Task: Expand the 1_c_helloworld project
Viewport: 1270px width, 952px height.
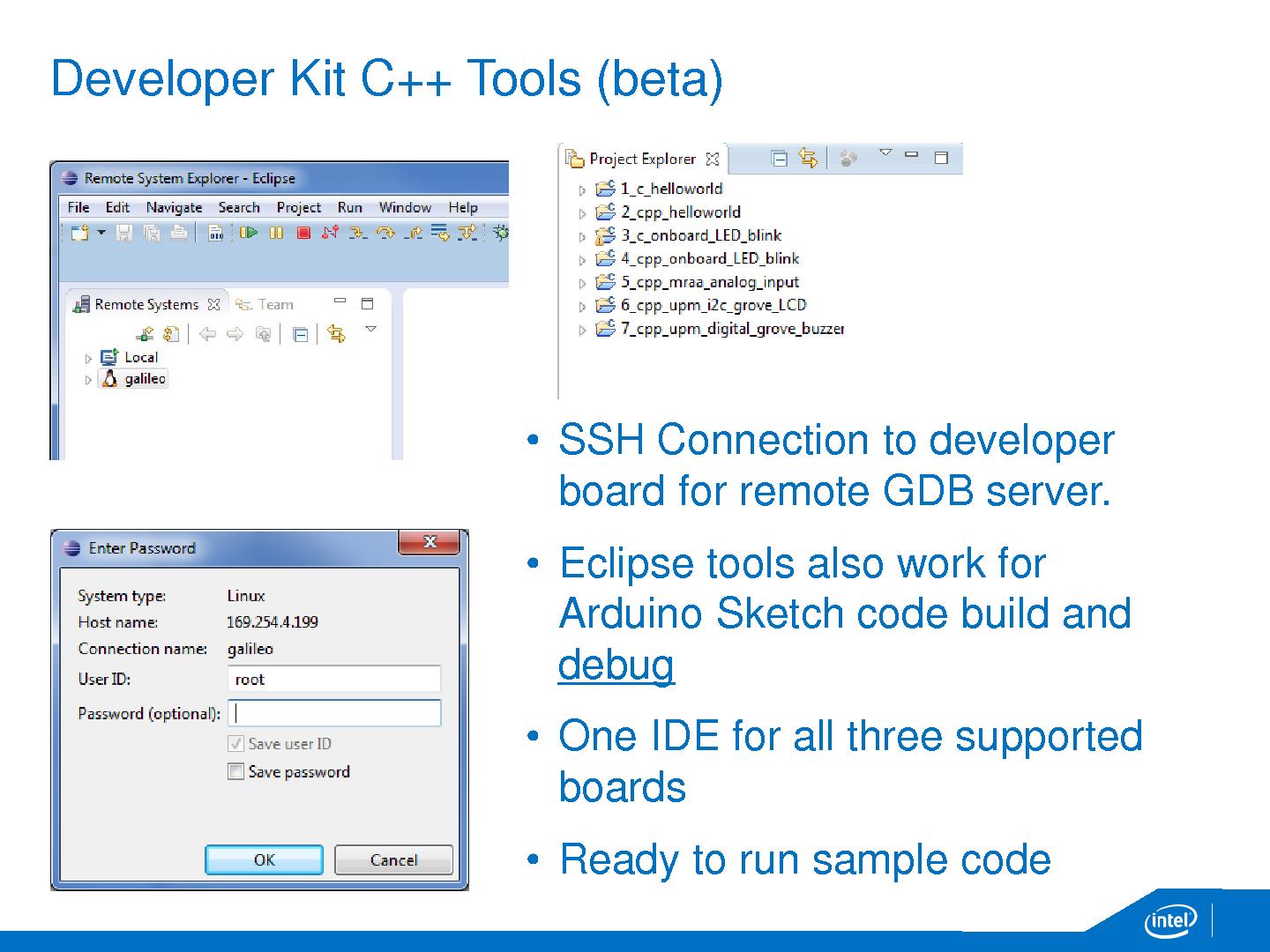Action: coord(582,190)
